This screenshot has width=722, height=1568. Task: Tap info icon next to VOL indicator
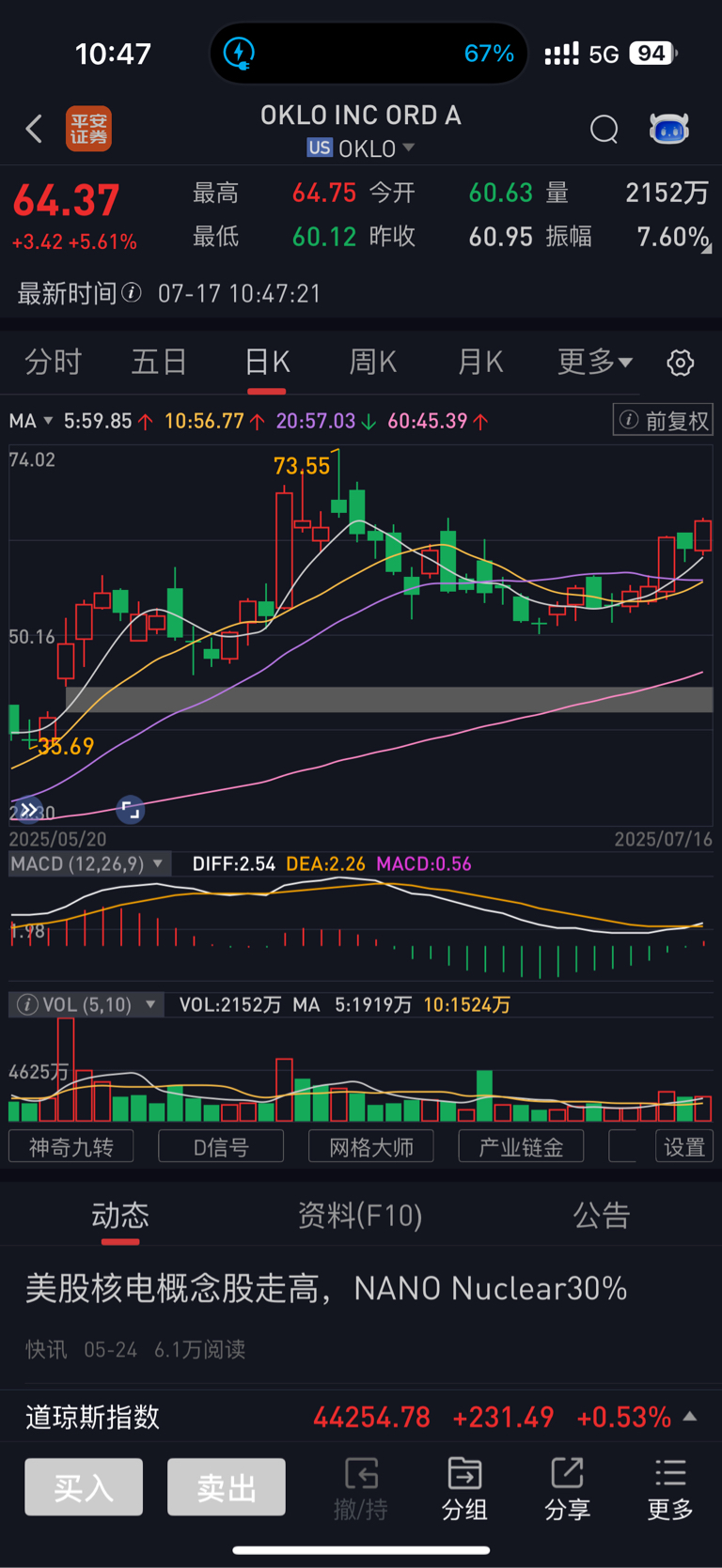coord(27,1004)
